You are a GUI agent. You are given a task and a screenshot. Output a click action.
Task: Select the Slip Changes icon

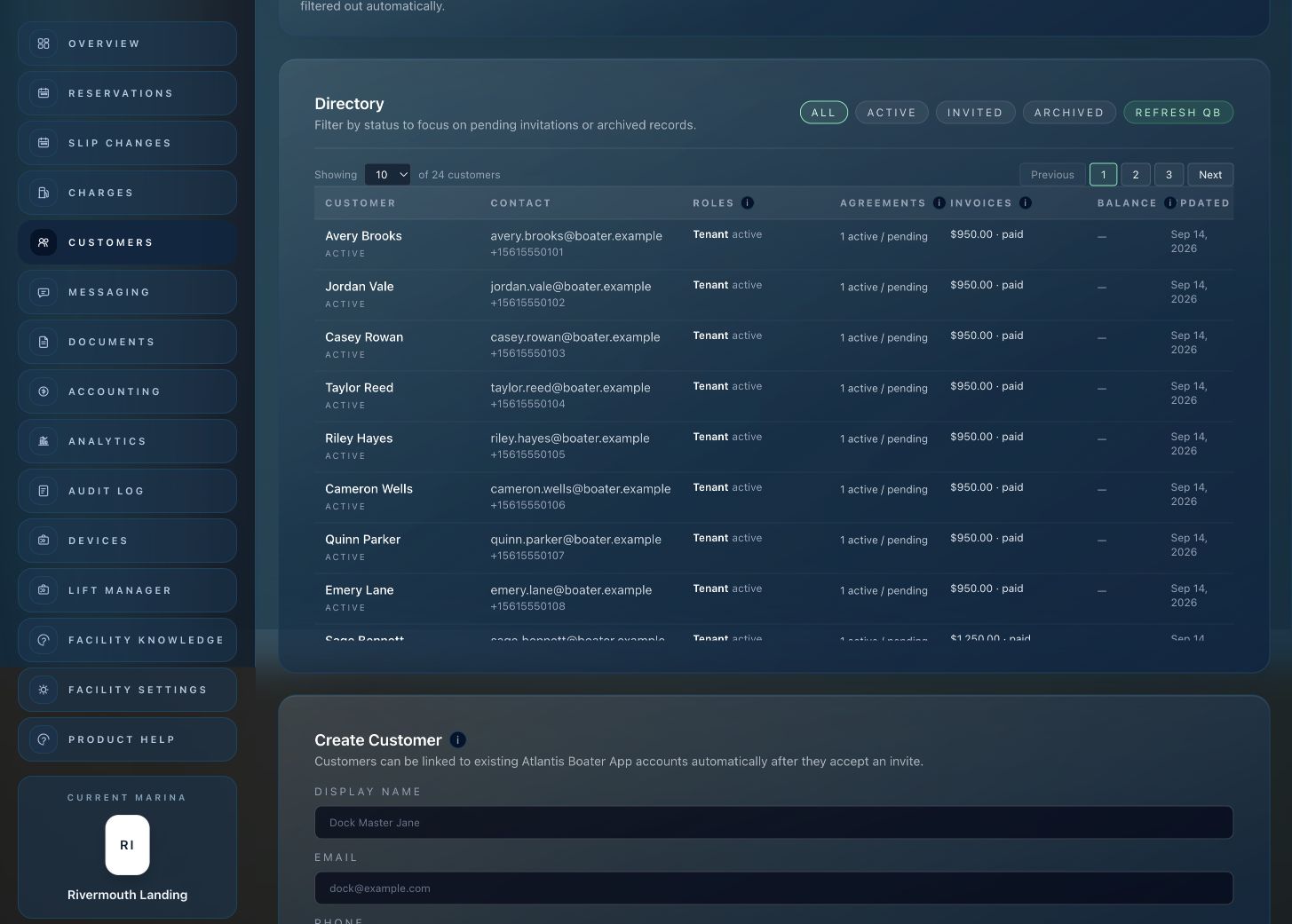tap(44, 143)
